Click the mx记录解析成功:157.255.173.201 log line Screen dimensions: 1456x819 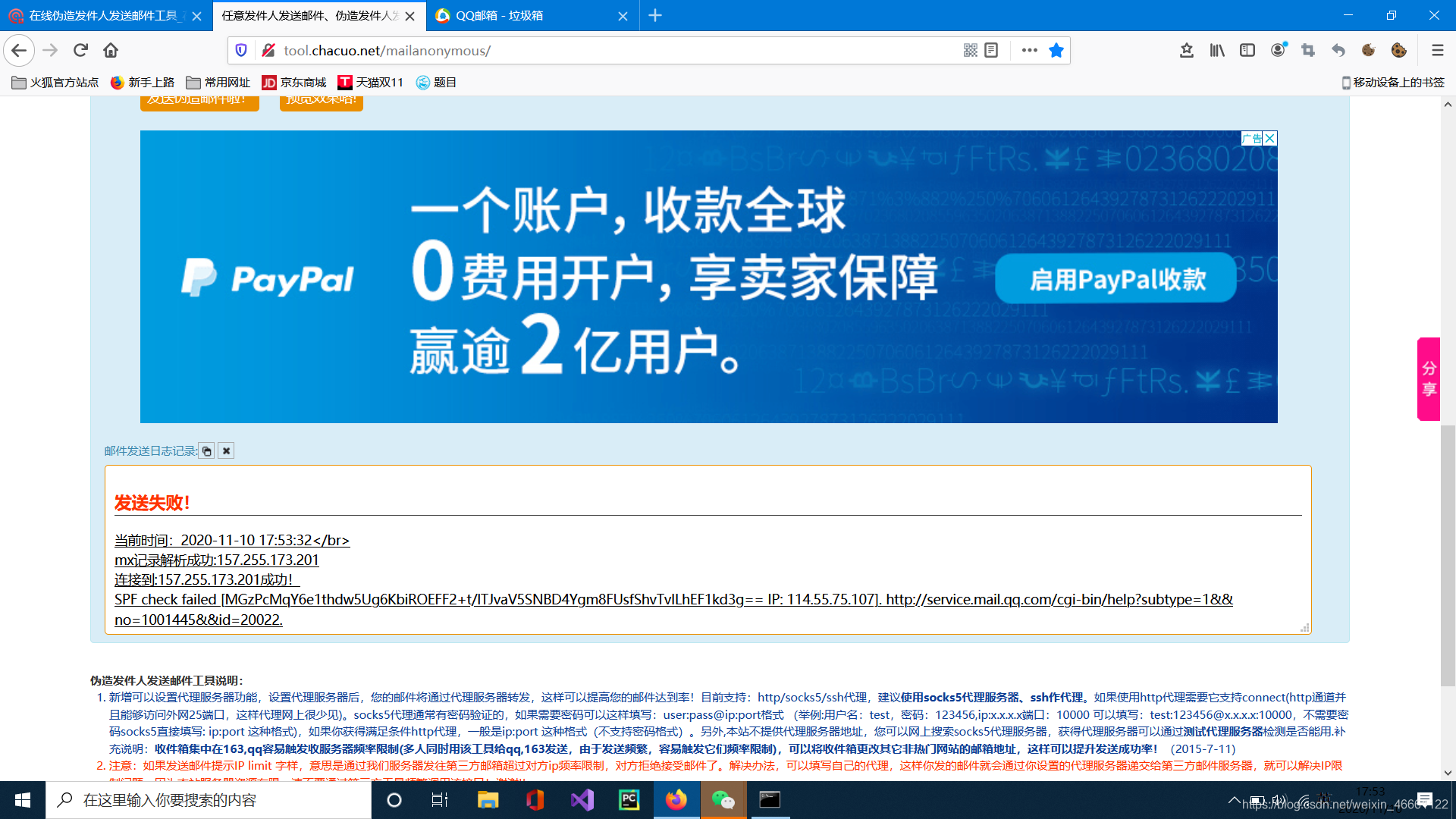pos(217,560)
